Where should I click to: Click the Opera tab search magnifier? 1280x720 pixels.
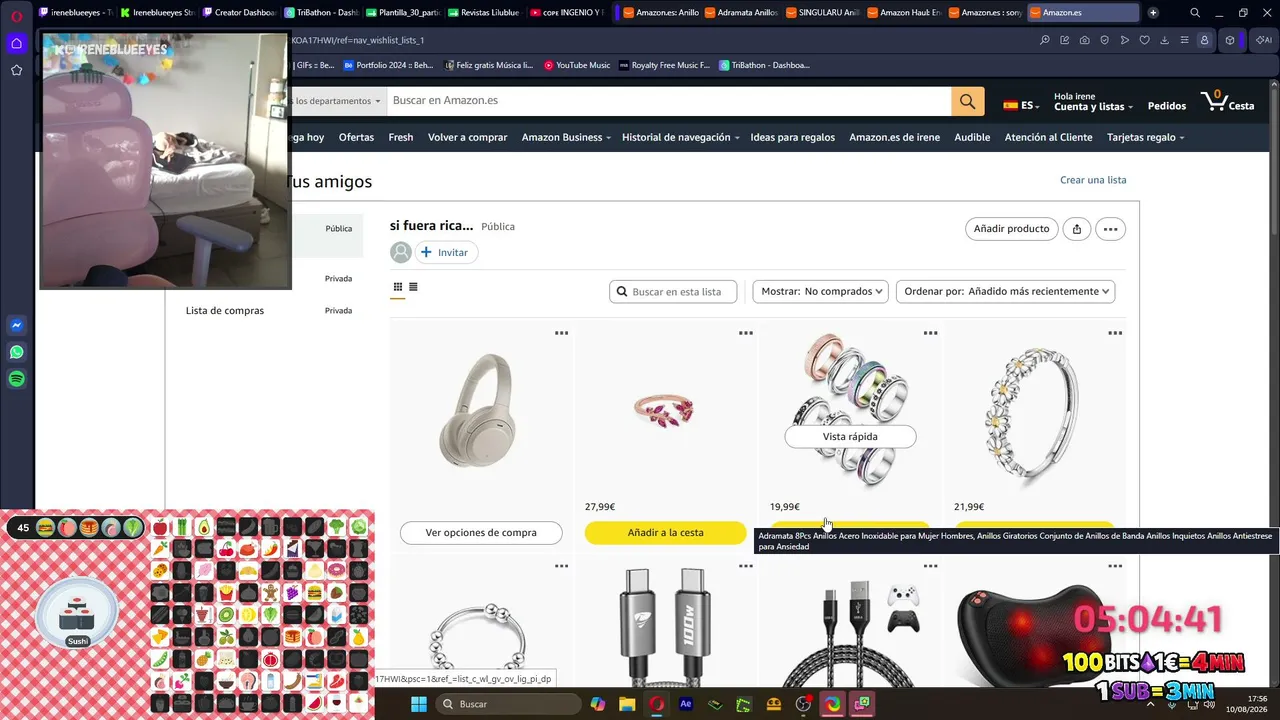1195,13
